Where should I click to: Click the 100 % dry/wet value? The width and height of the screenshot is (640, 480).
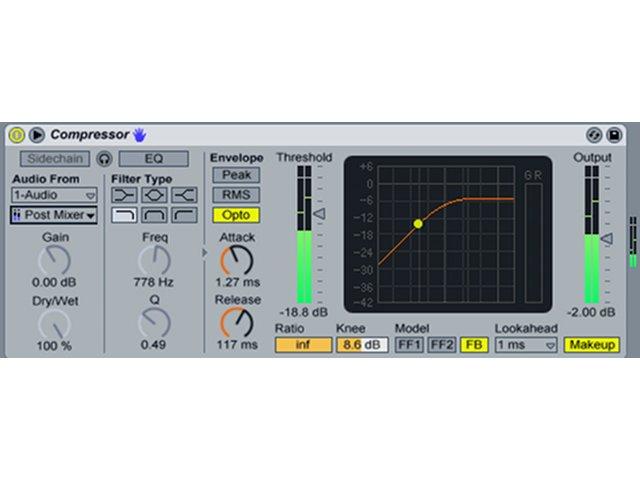pyautogui.click(x=54, y=346)
